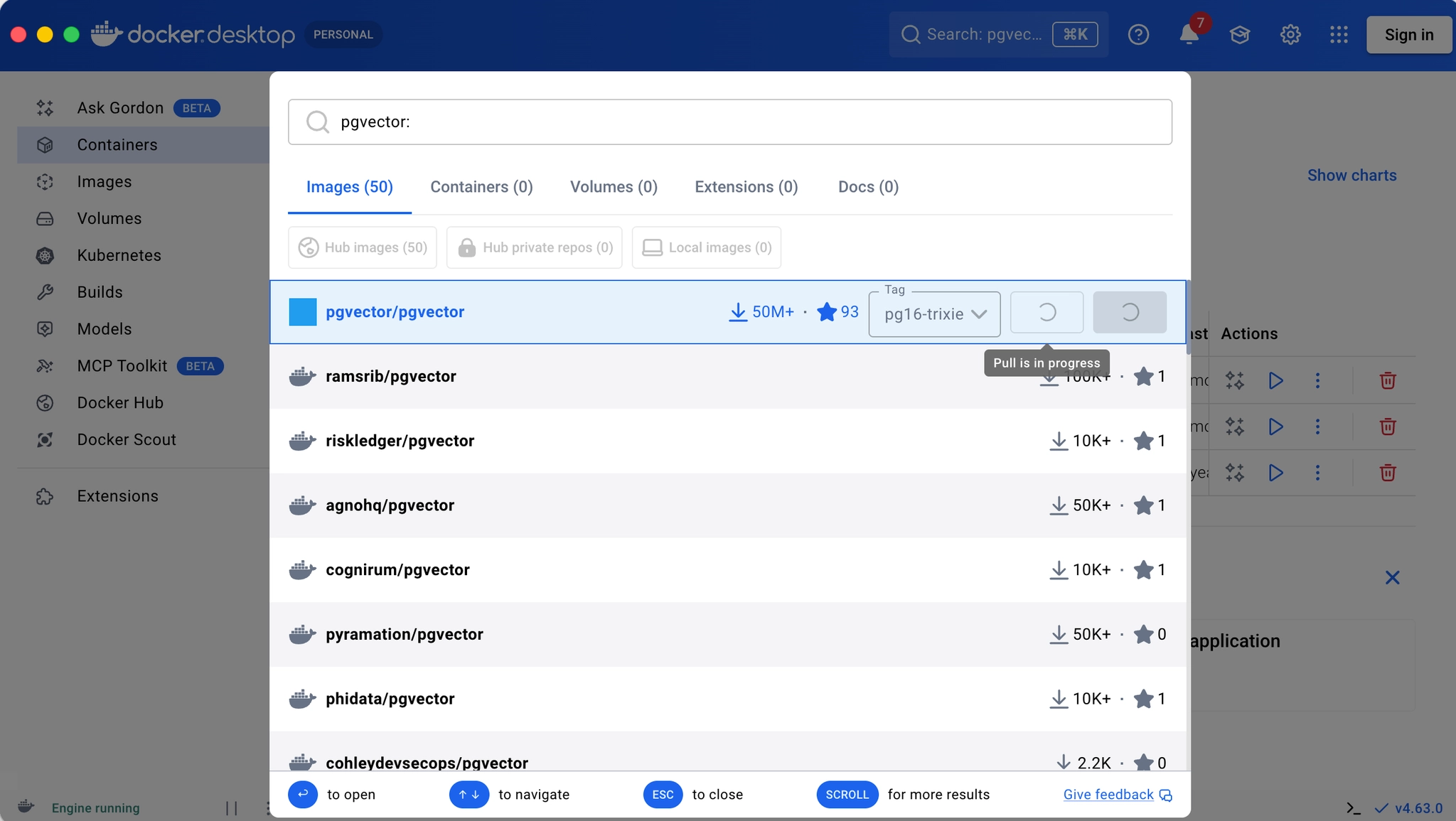Image resolution: width=1456 pixels, height=821 pixels.
Task: Open the Settings gear icon
Action: coord(1290,34)
